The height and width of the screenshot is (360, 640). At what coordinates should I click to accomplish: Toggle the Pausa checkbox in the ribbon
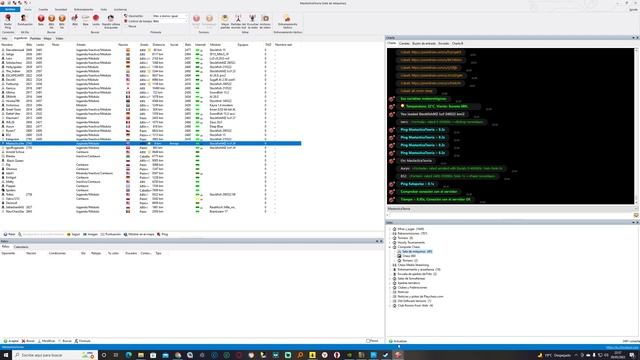click(x=126, y=26)
